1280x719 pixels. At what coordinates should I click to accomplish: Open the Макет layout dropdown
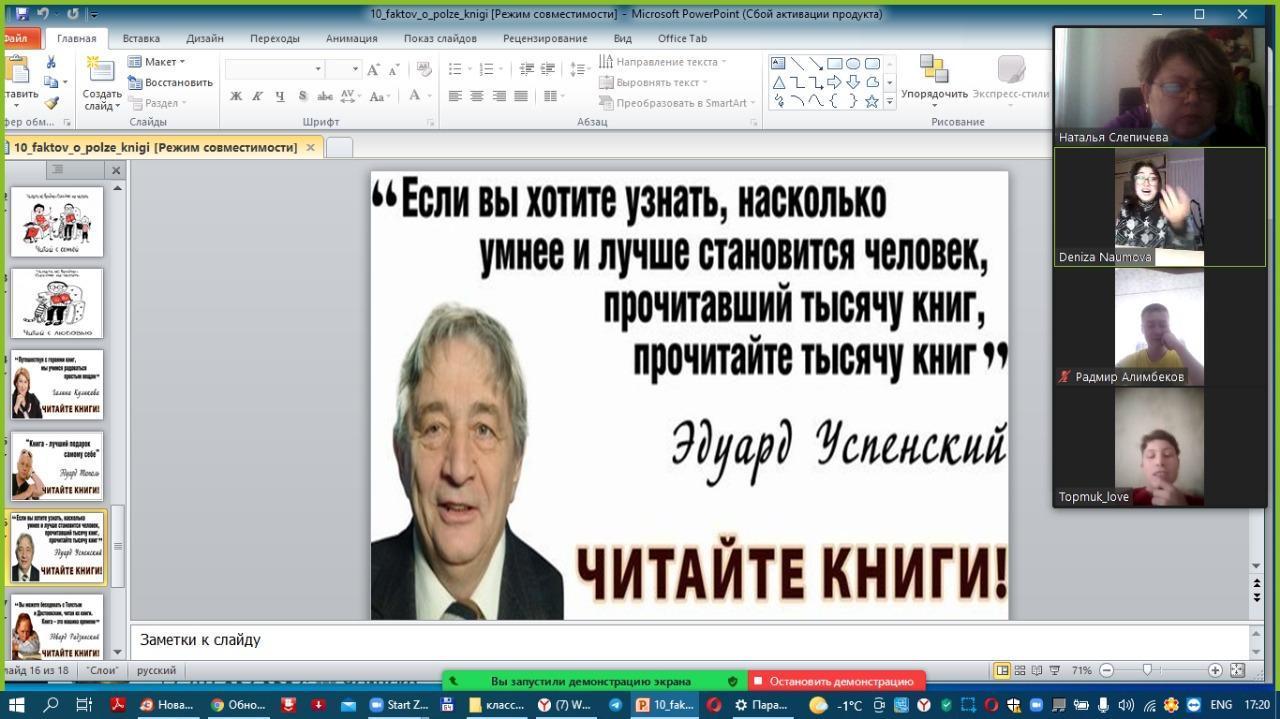[x=159, y=62]
